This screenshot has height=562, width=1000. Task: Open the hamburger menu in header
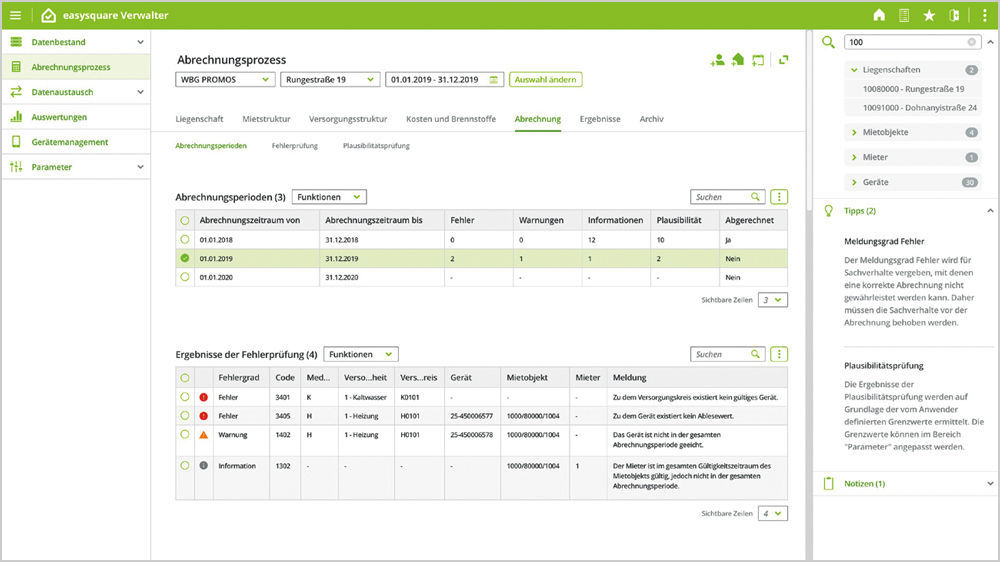tap(15, 15)
